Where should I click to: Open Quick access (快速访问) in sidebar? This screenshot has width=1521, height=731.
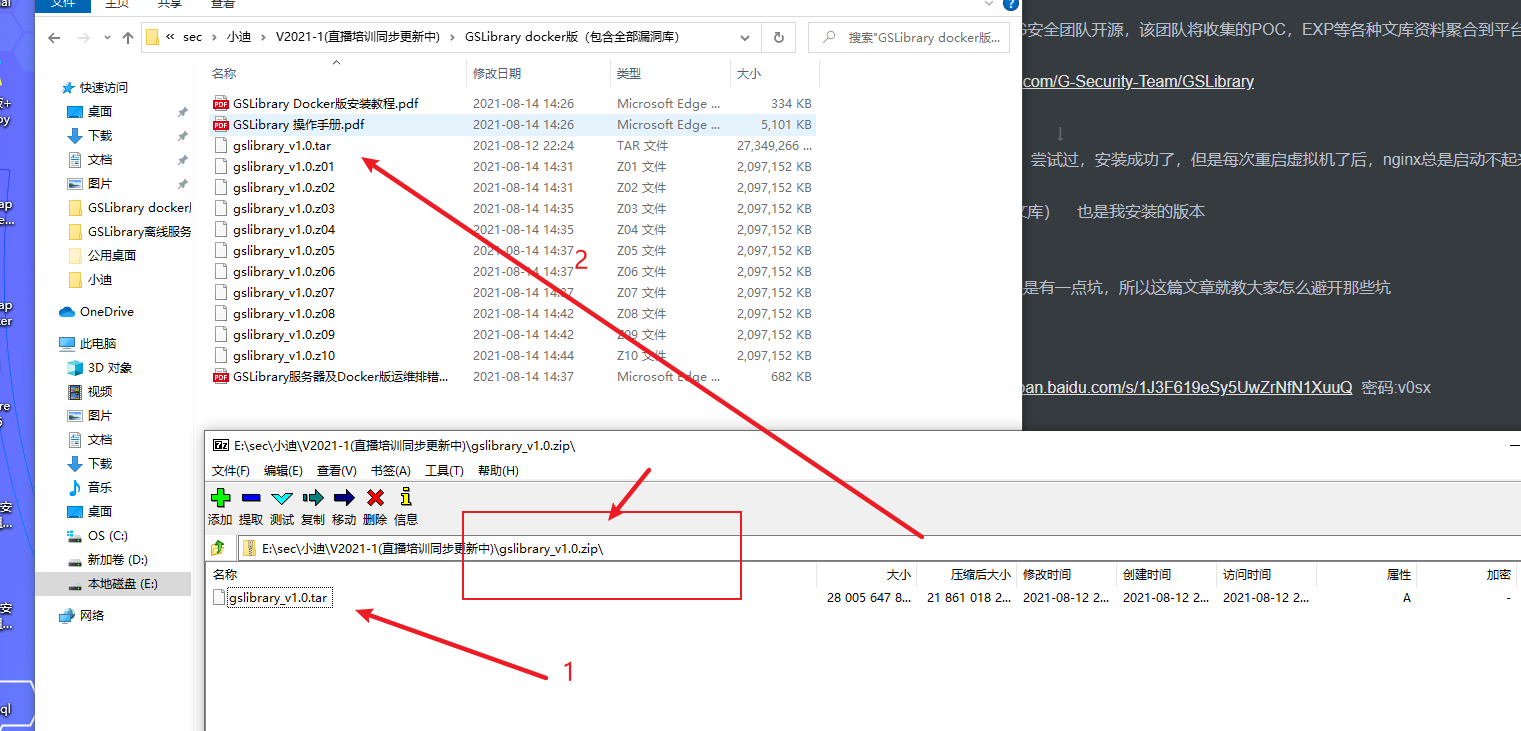click(x=104, y=88)
